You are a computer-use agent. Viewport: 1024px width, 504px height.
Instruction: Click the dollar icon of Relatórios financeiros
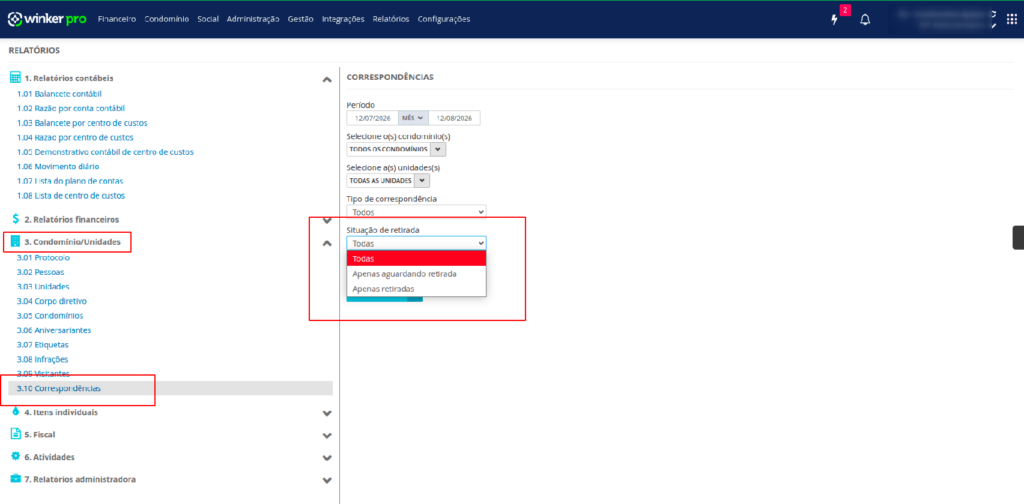pos(16,219)
